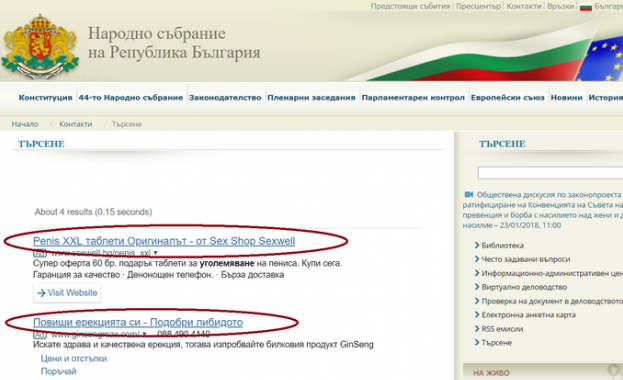
Task: Click the phone number 088 490 4140
Action: pos(184,334)
